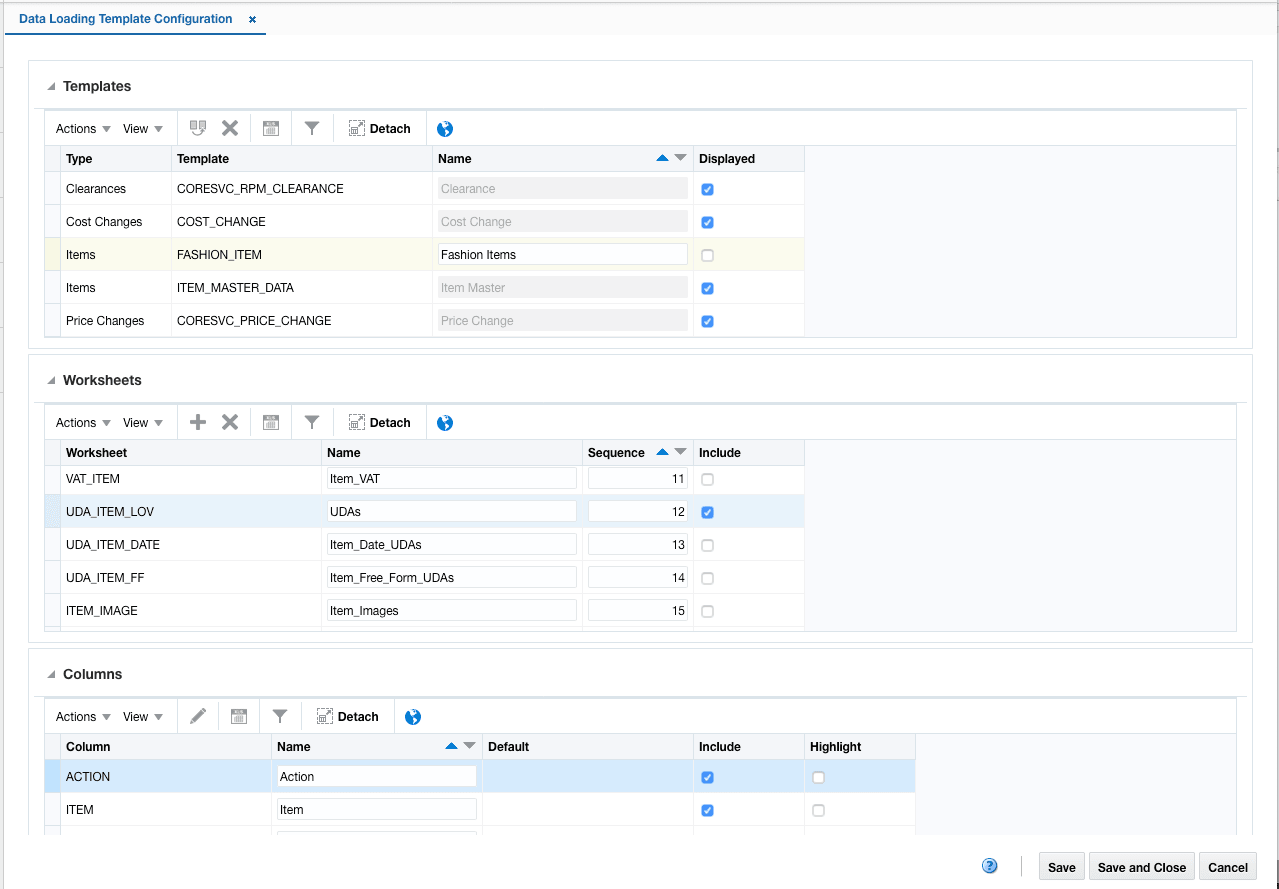Detach the Worksheets table
This screenshot has width=1279, height=889.
[x=378, y=421]
